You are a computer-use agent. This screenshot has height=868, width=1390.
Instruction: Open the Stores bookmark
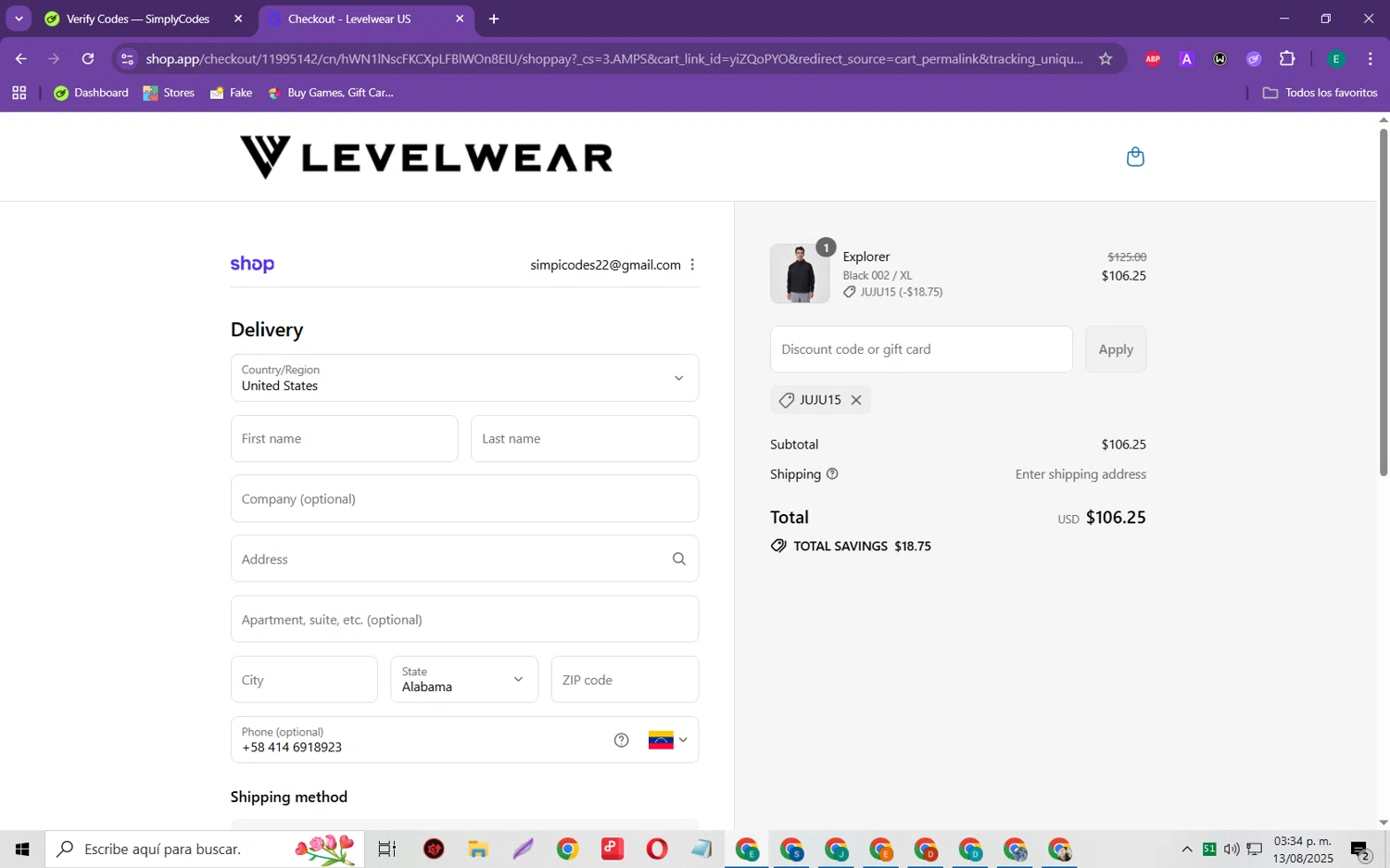coord(169,93)
